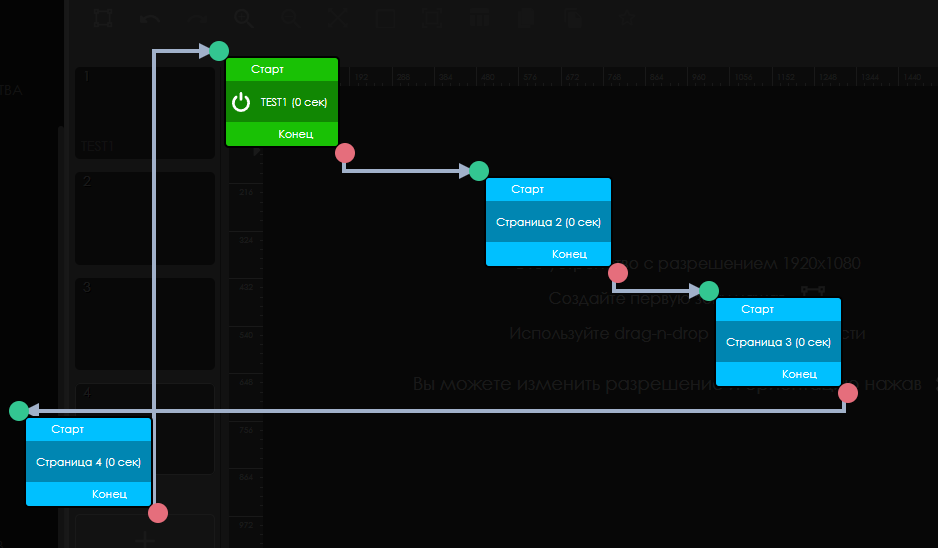Click green input connector of Страница 4
938x548 pixels.
pyautogui.click(x=19, y=411)
